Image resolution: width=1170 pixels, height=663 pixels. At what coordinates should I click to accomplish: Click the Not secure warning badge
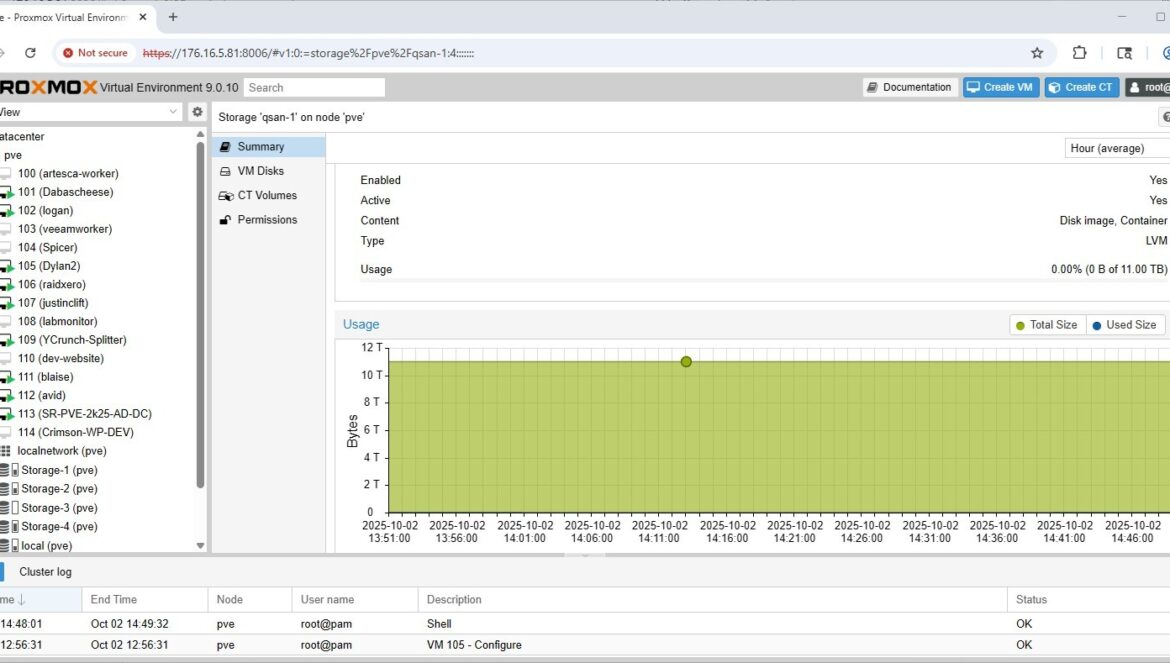95,53
